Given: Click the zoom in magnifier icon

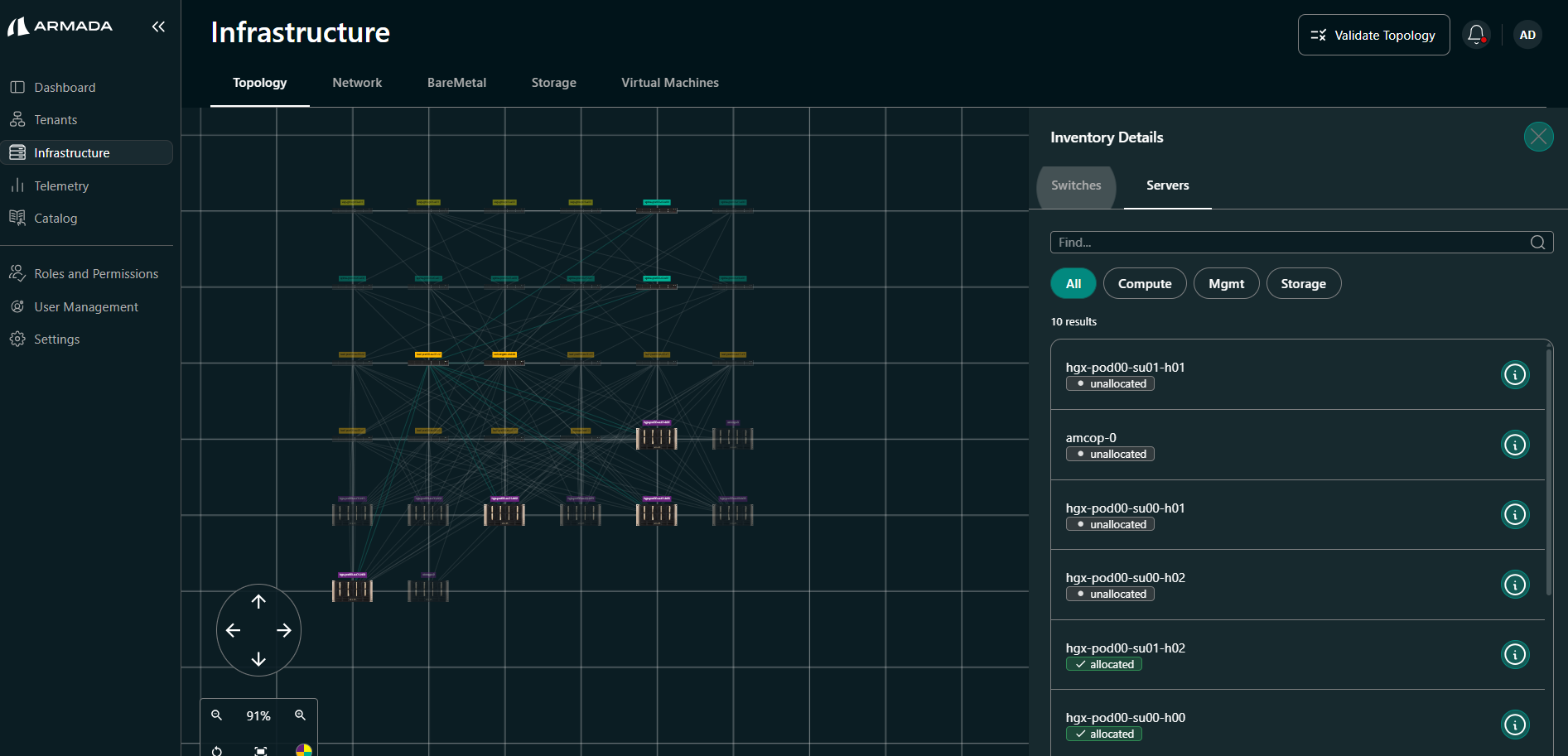Looking at the screenshot, I should (x=300, y=715).
